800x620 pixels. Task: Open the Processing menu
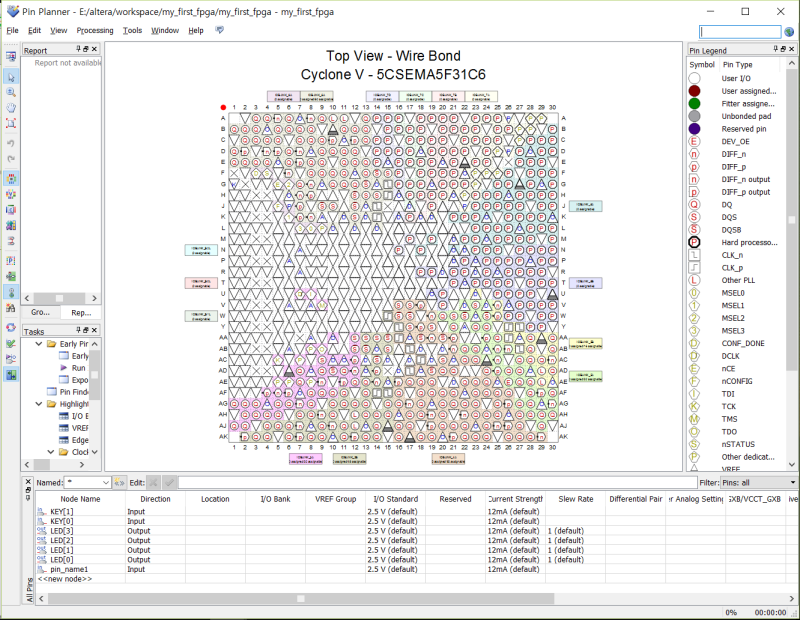pyautogui.click(x=93, y=30)
